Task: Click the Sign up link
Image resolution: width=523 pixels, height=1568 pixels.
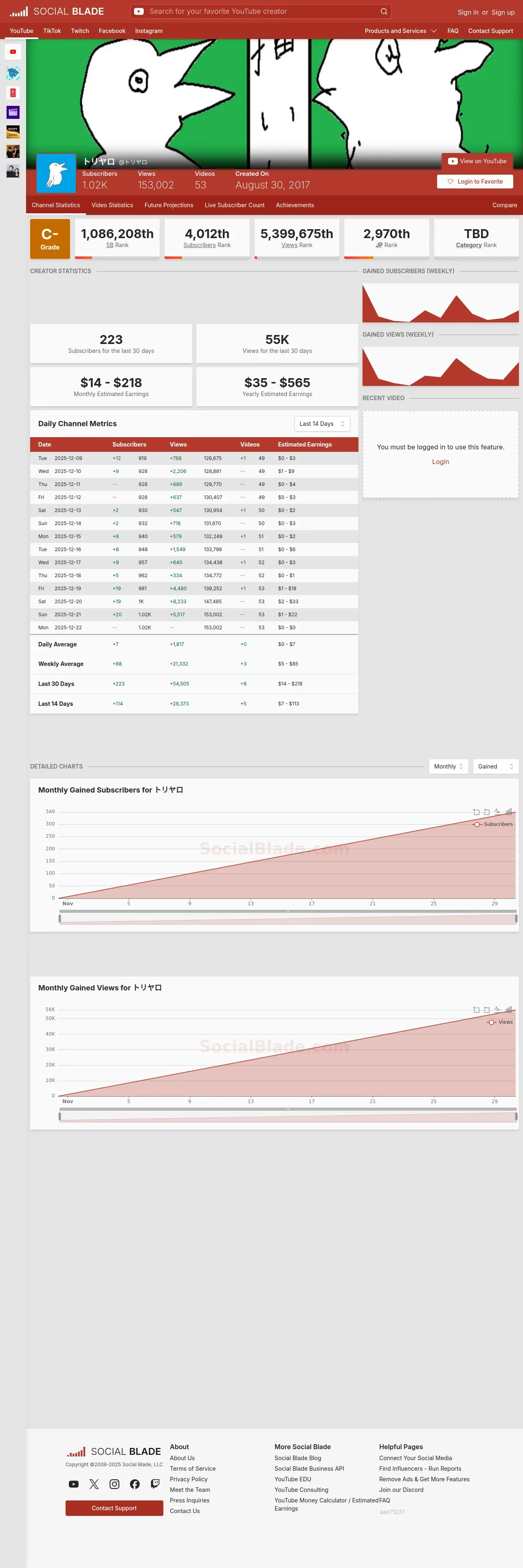Action: (503, 12)
